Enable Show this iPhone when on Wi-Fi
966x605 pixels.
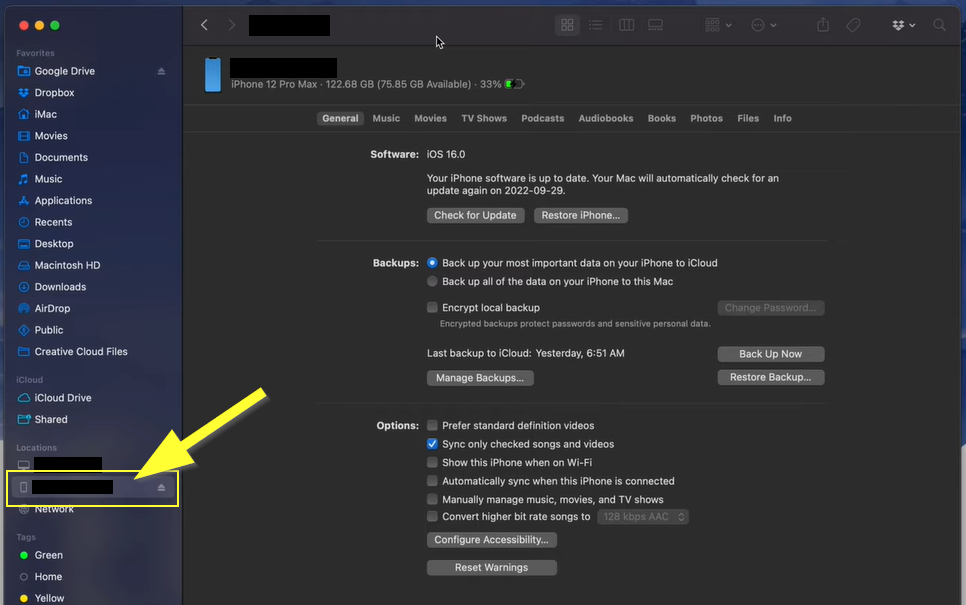(x=432, y=463)
